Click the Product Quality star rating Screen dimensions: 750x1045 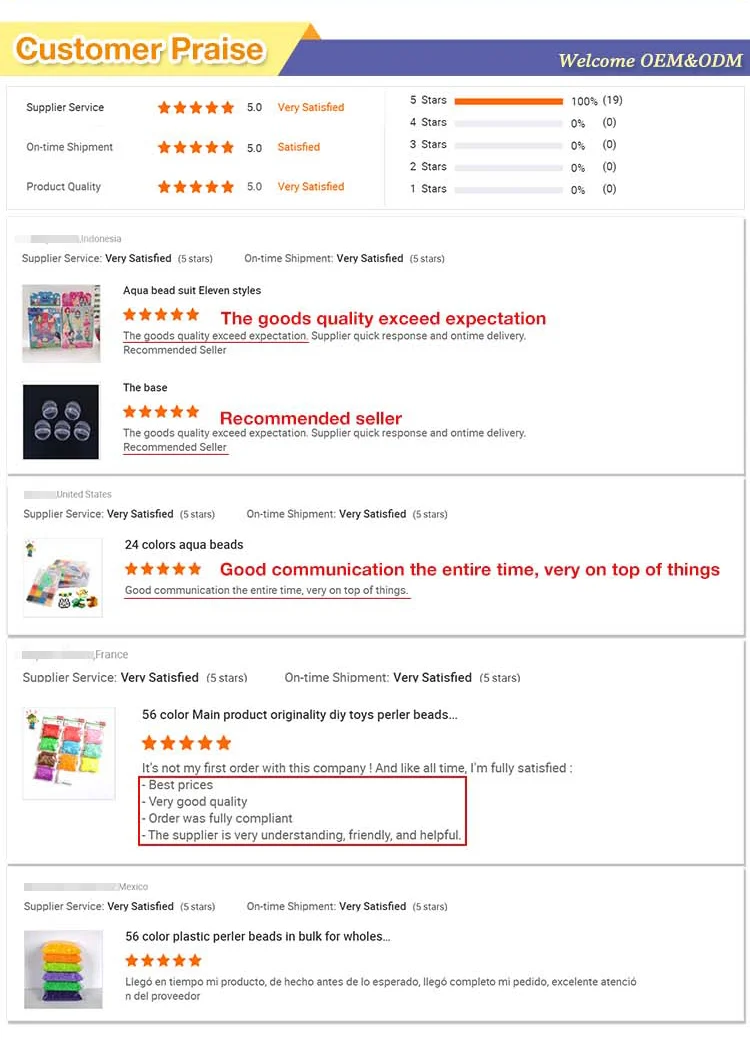pyautogui.click(x=196, y=187)
